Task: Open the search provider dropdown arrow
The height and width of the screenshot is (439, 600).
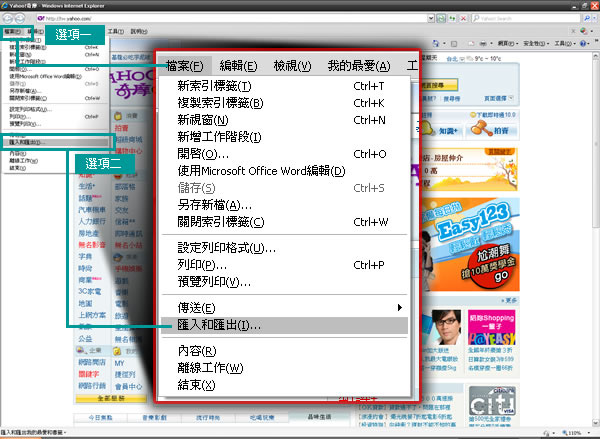Action: coord(593,18)
